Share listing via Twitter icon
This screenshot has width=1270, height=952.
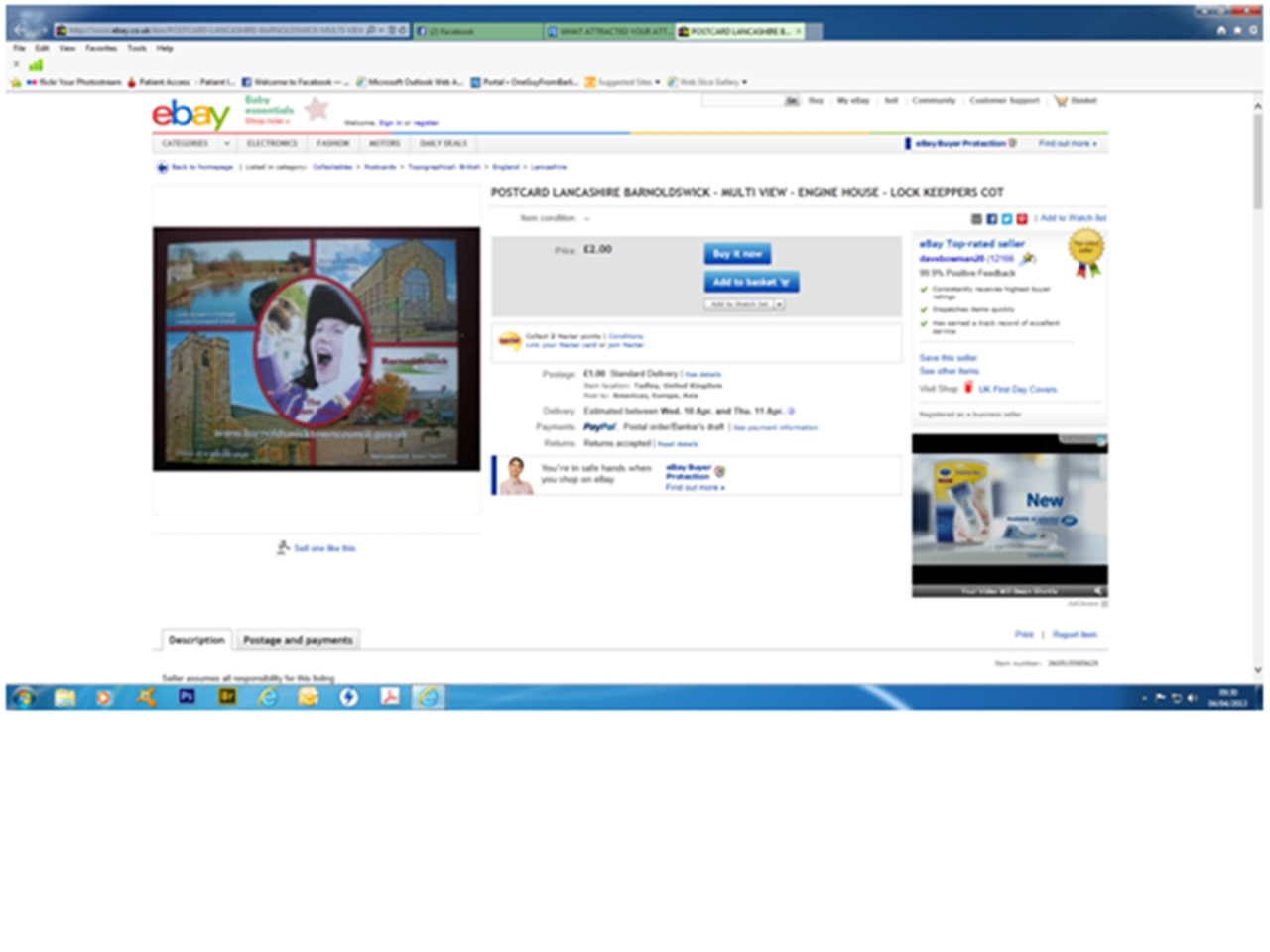tap(1006, 219)
